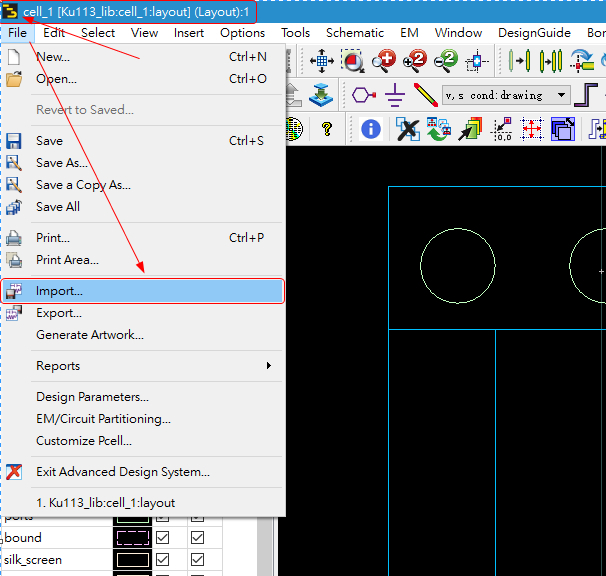Insert a pin with the hexagon icon
This screenshot has width=606, height=576.
364,95
